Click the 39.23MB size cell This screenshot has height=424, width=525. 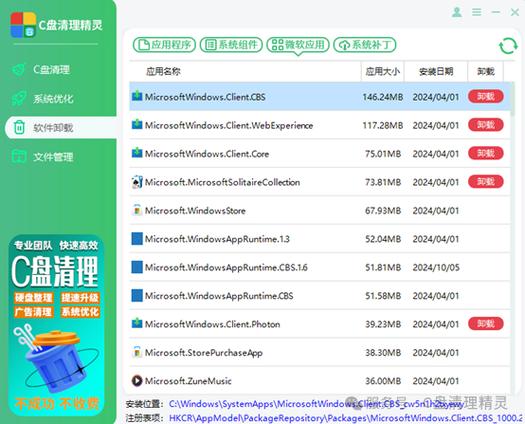pyautogui.click(x=383, y=324)
